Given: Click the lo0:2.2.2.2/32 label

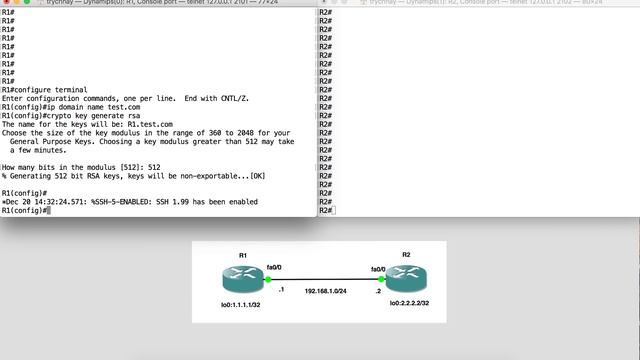Looking at the screenshot, I should click(409, 303).
